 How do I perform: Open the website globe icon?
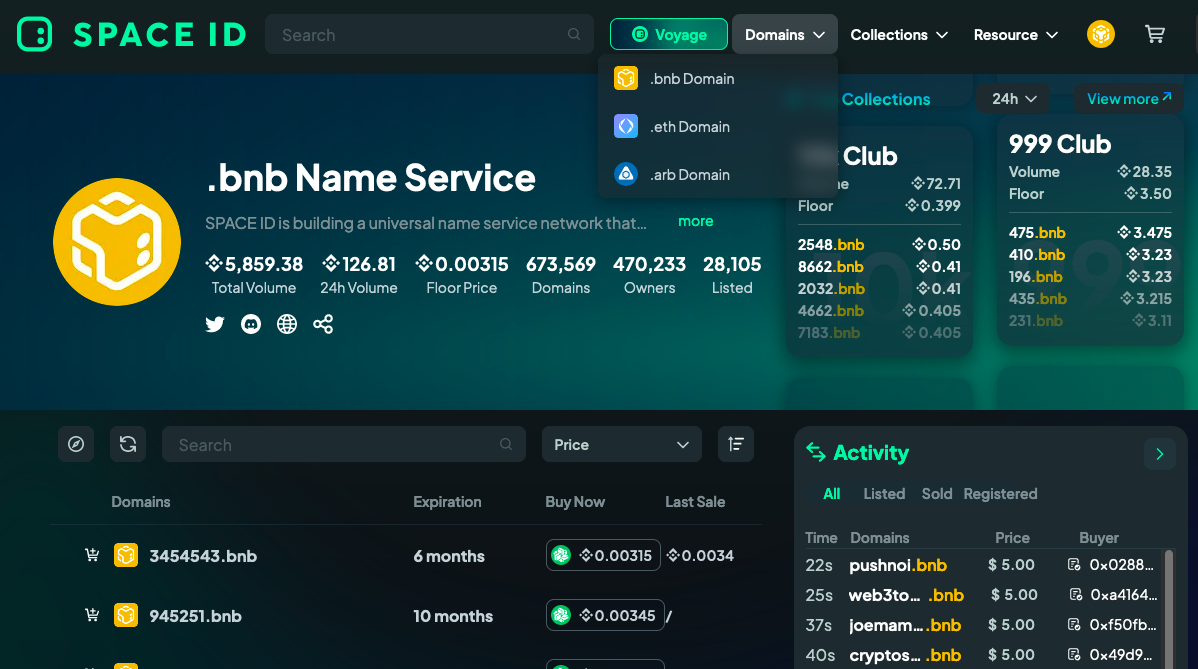coord(287,324)
